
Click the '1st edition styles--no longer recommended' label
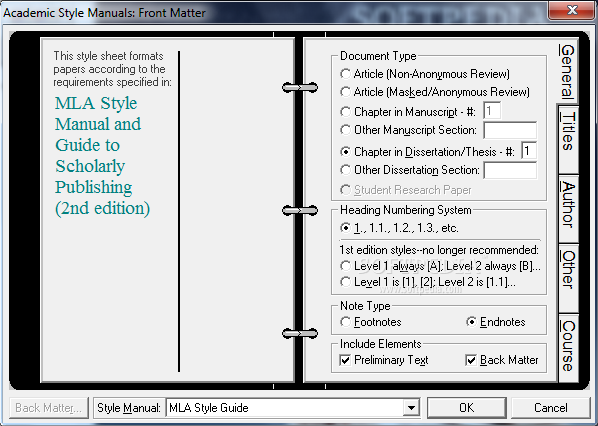coord(439,250)
